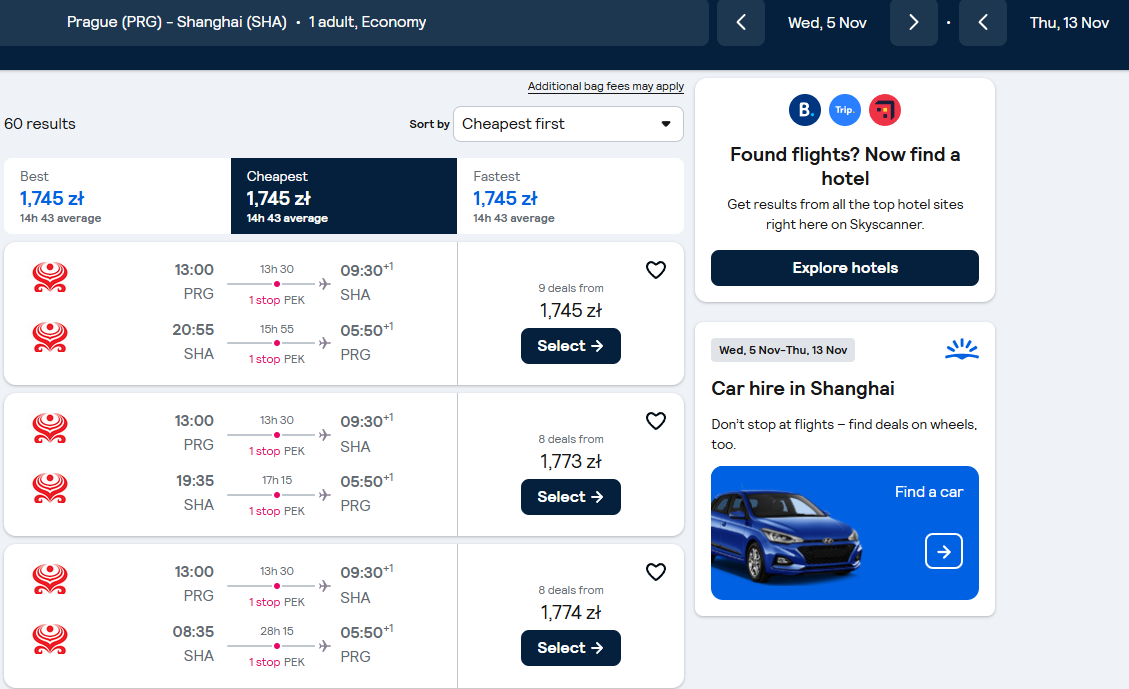Open the Sort by Cheapest first dropdown
Screen dimensions: 1129x689
point(568,124)
